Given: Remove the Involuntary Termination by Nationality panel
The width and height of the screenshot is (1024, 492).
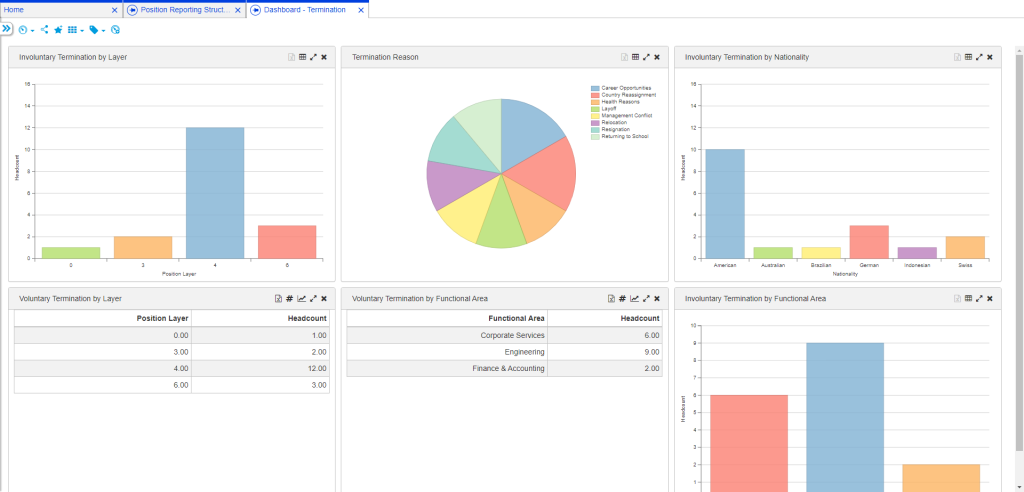Looking at the screenshot, I should pos(990,58).
